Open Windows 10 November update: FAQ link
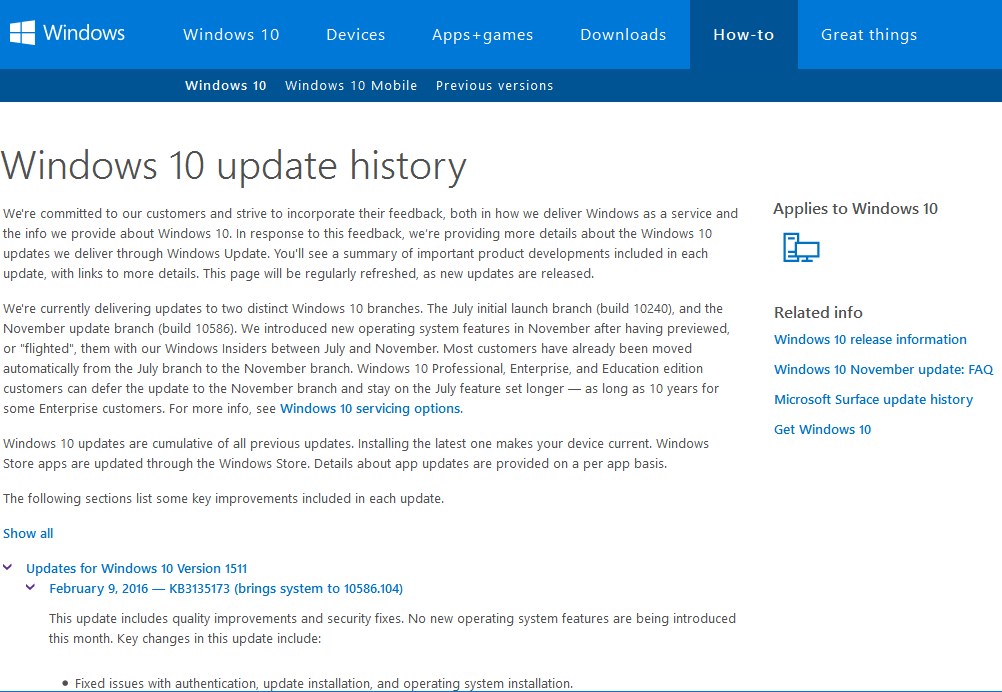The image size is (1002, 692). (x=884, y=369)
